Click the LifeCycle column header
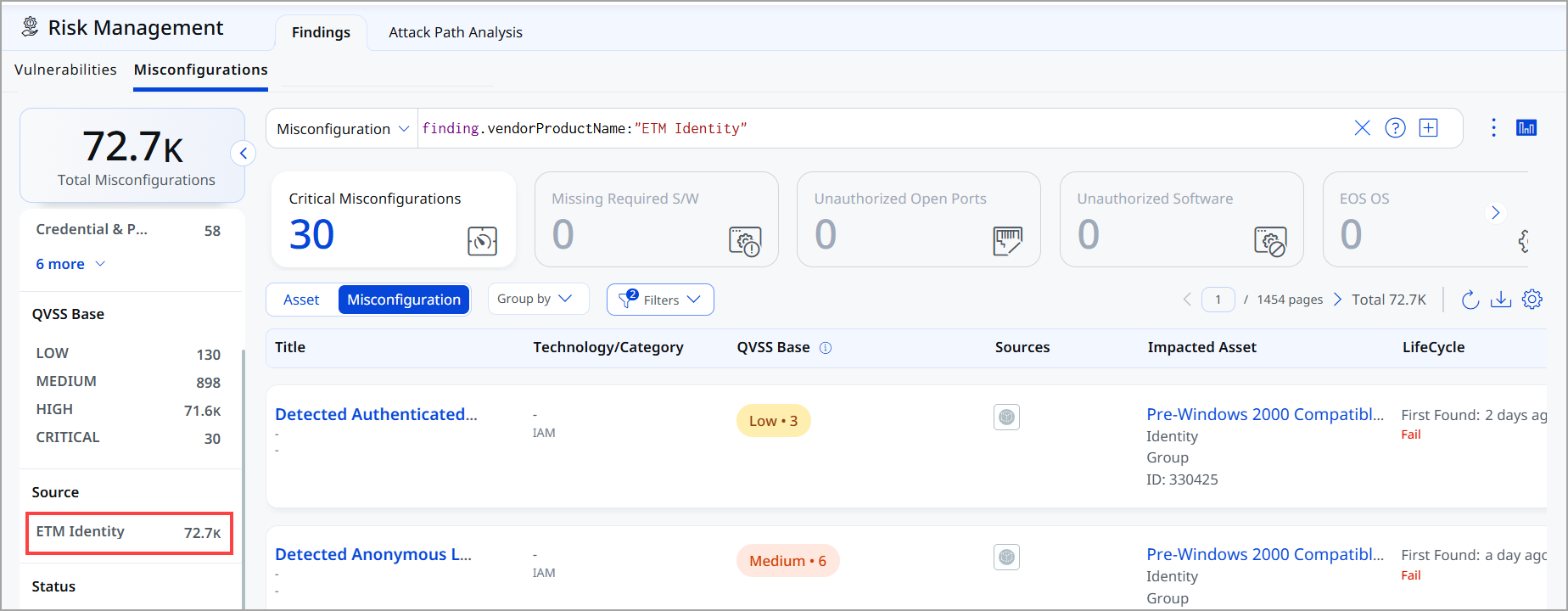 pos(1433,347)
